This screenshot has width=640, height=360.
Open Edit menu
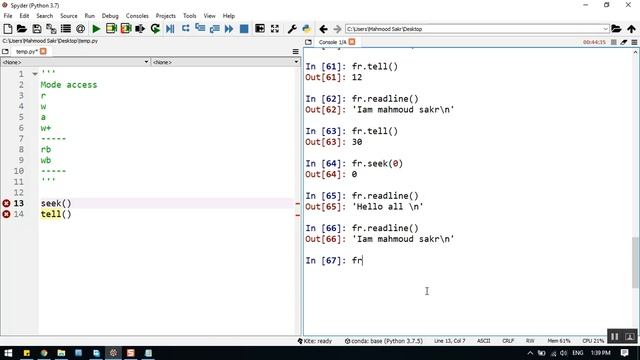(24, 16)
